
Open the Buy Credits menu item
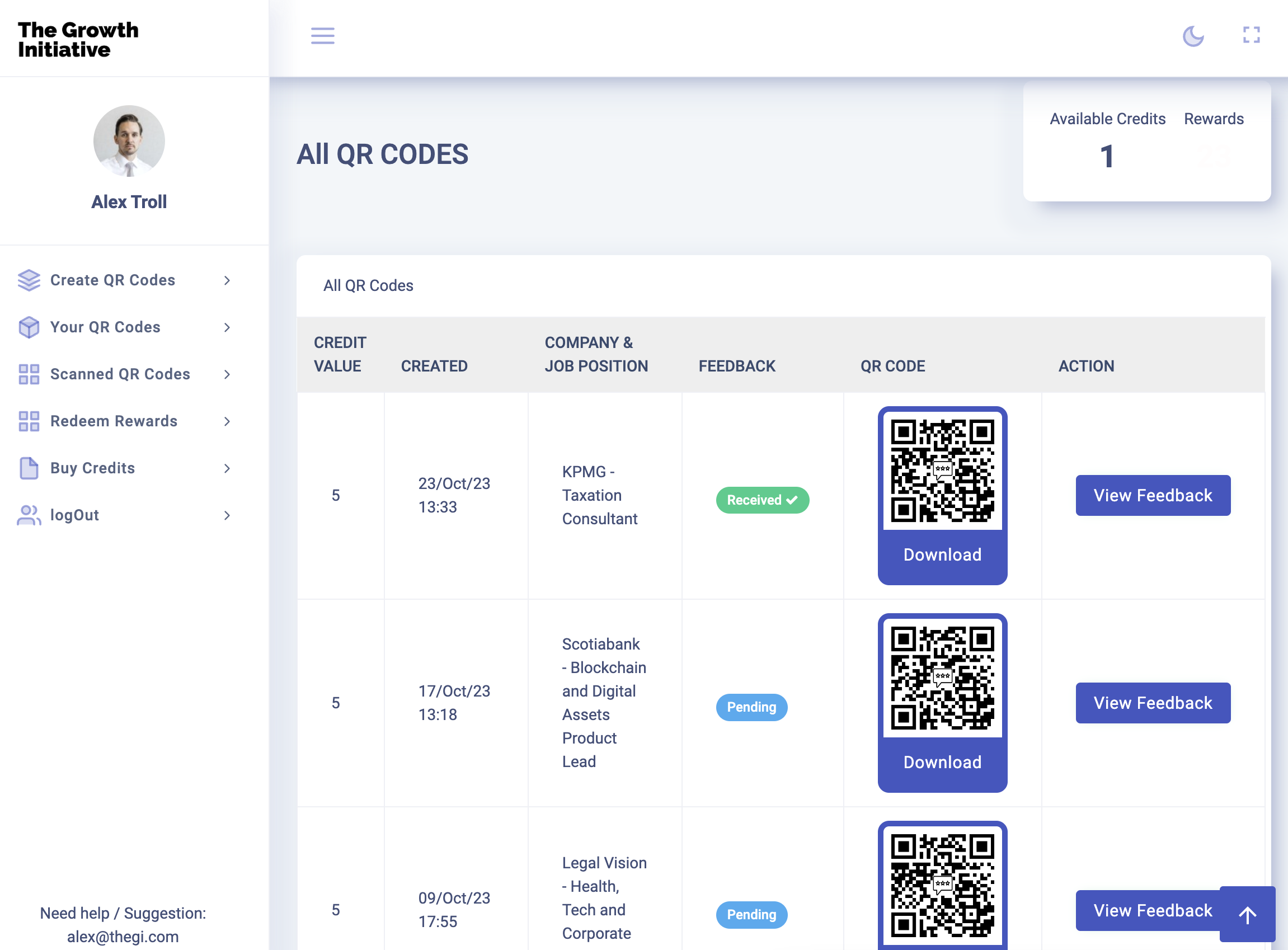125,468
